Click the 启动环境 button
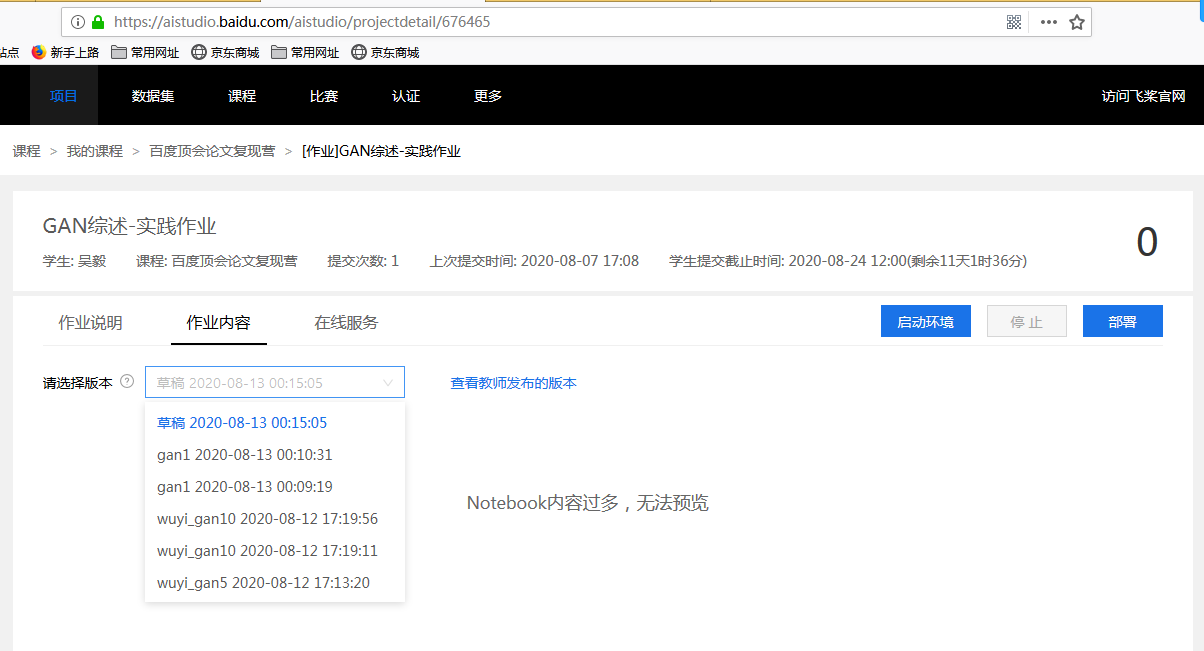The image size is (1204, 651). (926, 321)
